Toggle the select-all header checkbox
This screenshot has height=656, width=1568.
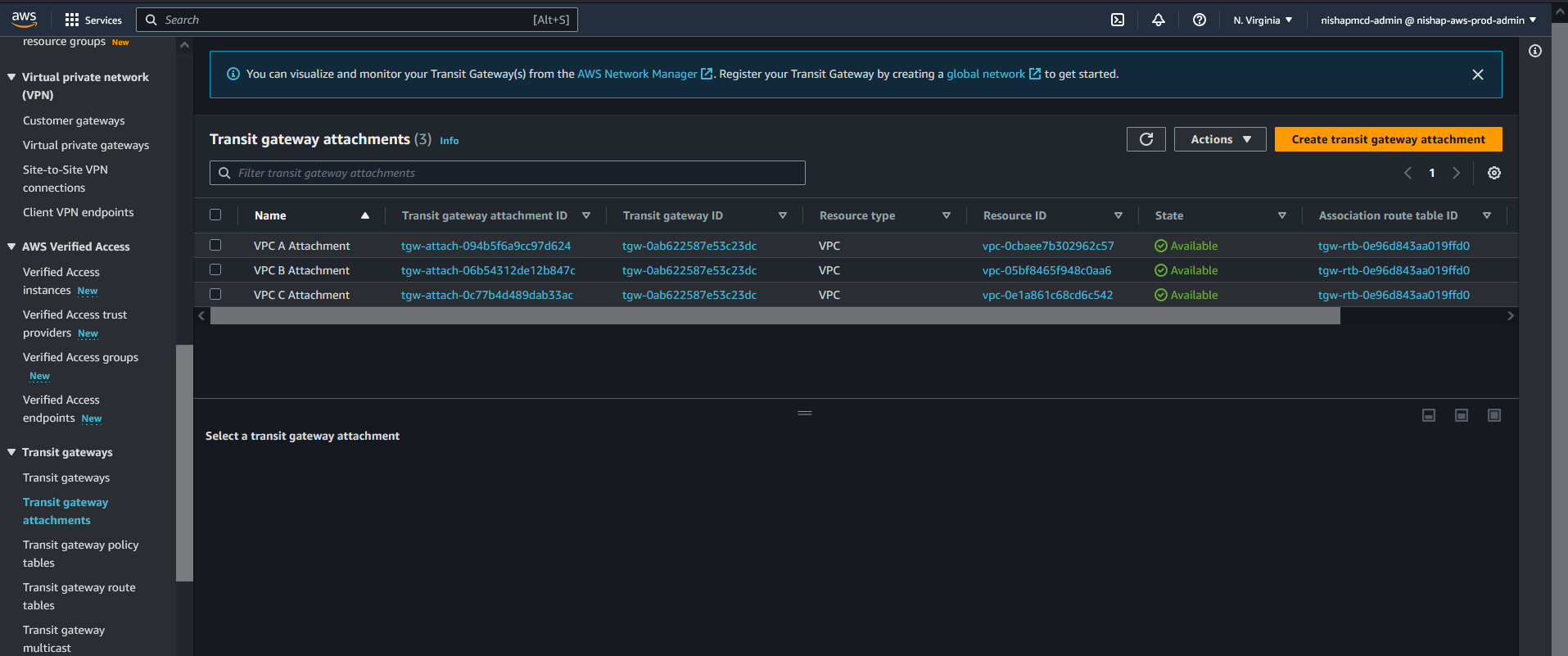coord(215,215)
